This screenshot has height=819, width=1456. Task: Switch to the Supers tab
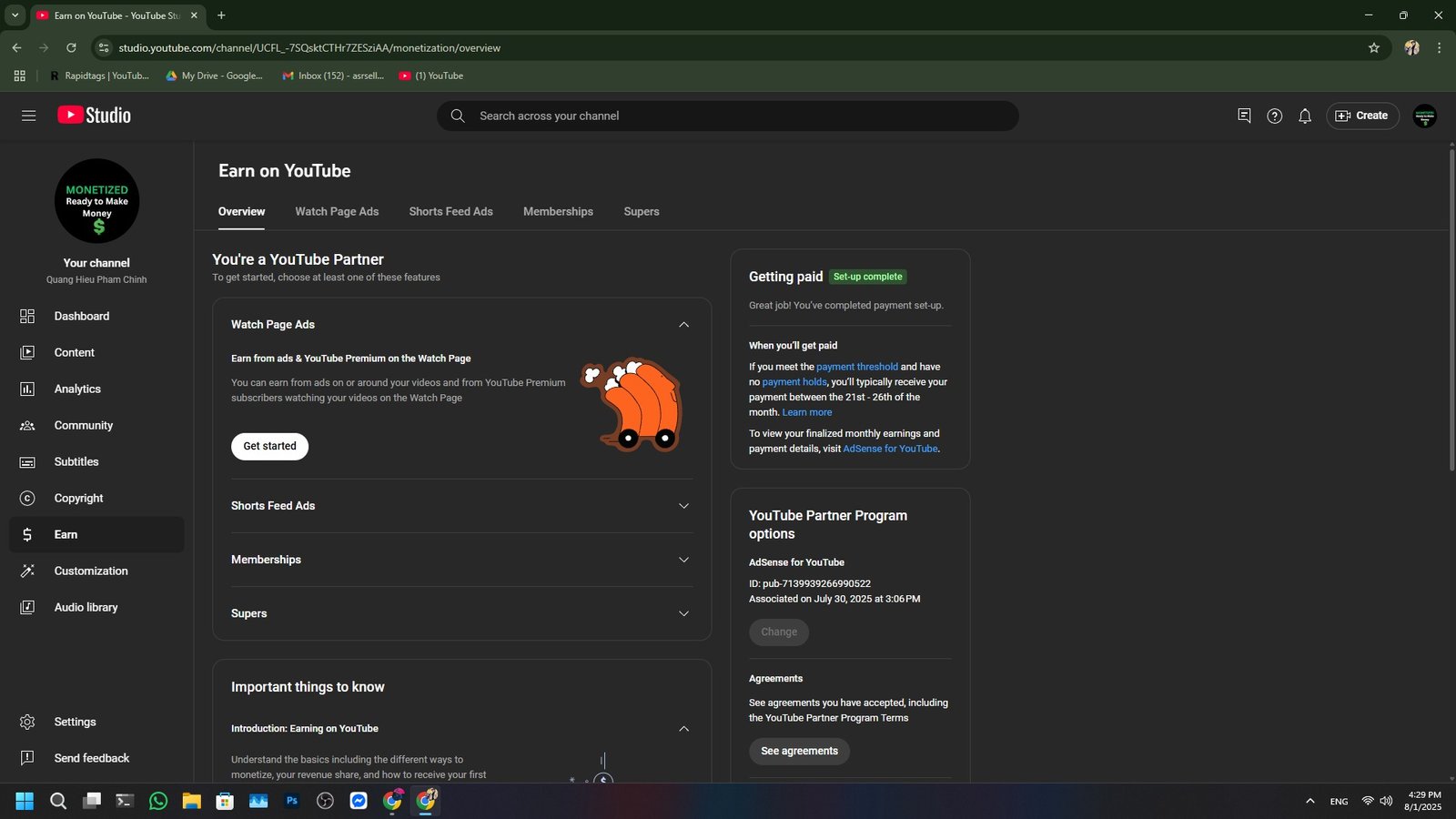point(642,211)
